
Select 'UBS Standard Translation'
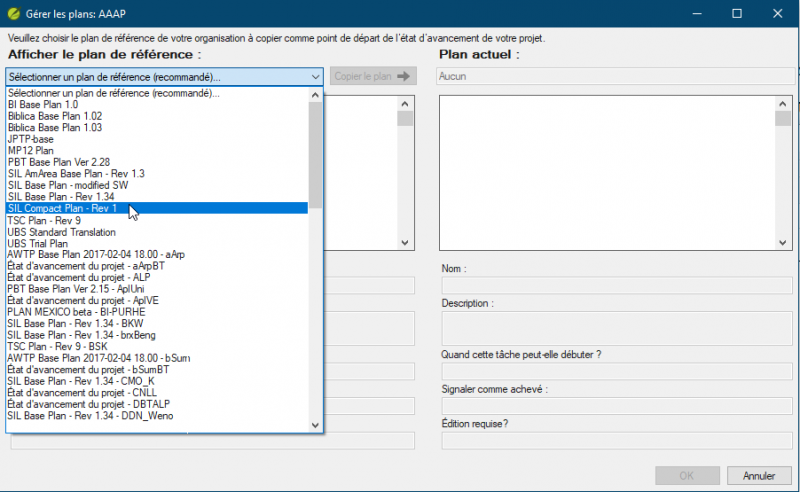[157, 232]
